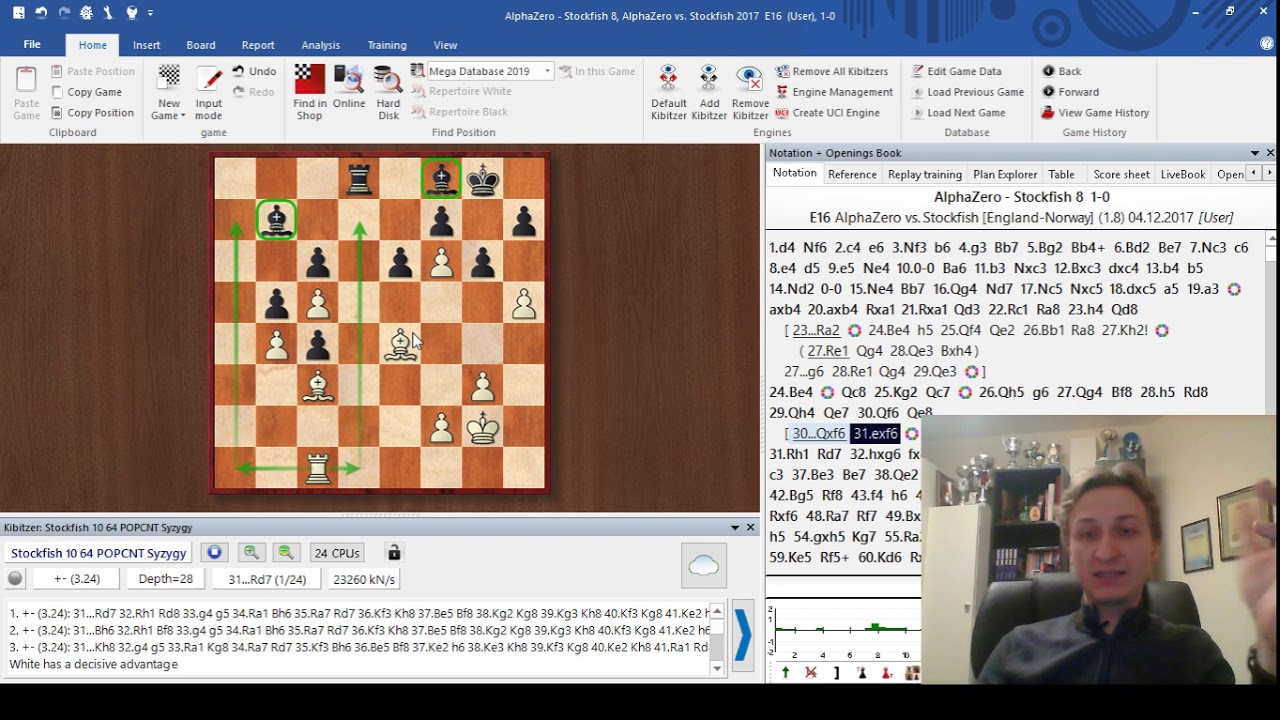Open View Game History

point(1095,113)
